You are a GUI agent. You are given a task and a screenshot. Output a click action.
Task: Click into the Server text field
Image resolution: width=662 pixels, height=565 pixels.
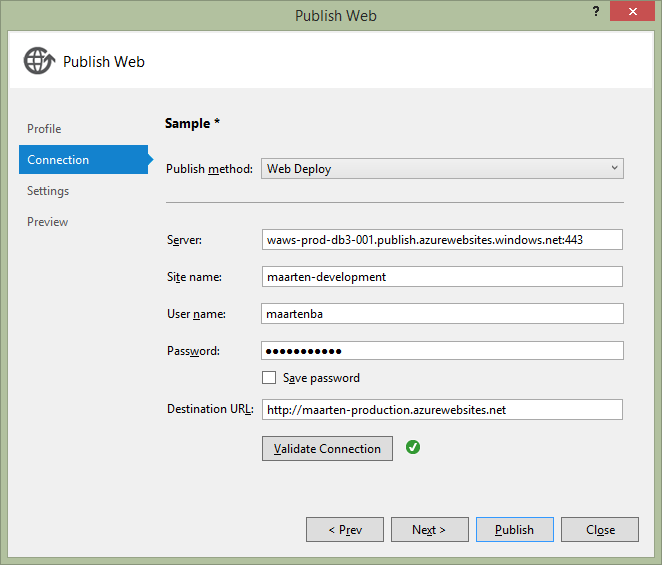(441, 240)
